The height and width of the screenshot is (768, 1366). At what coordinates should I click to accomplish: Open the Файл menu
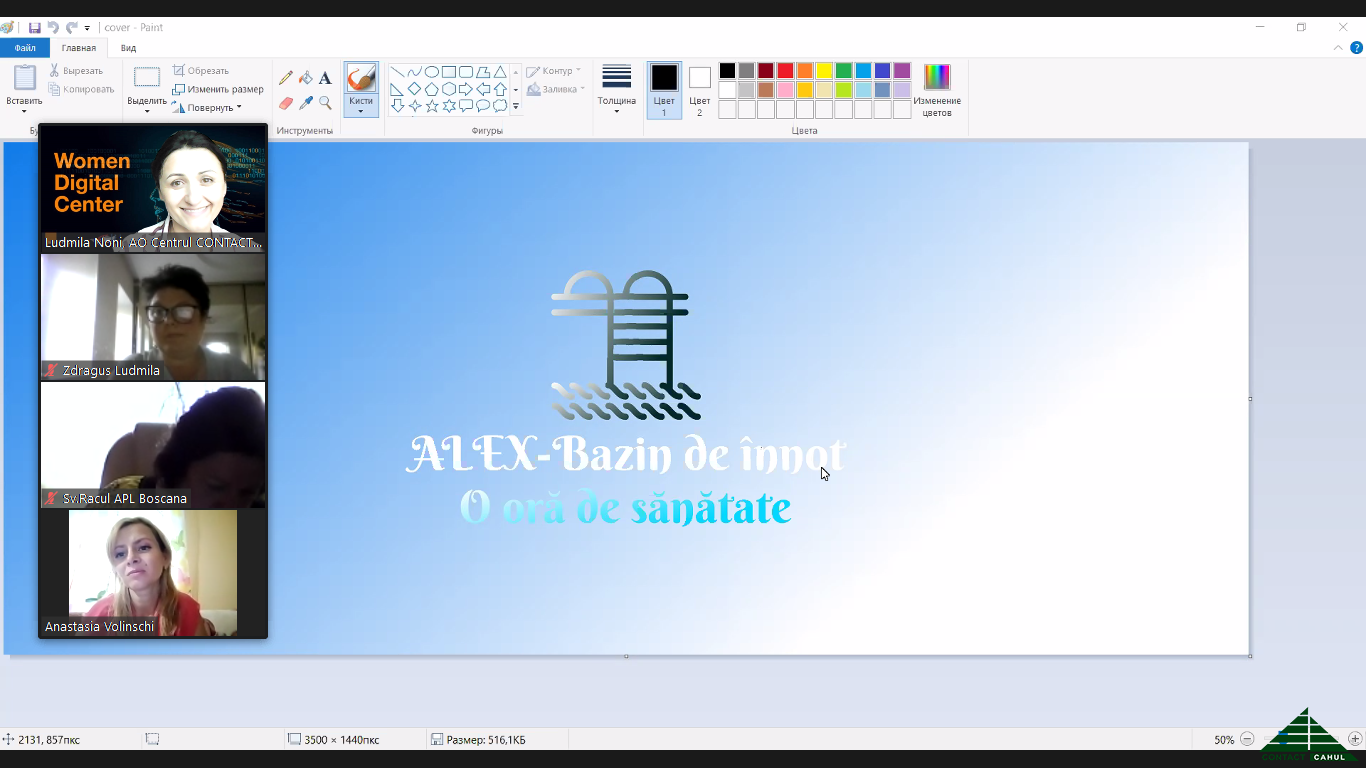25,48
